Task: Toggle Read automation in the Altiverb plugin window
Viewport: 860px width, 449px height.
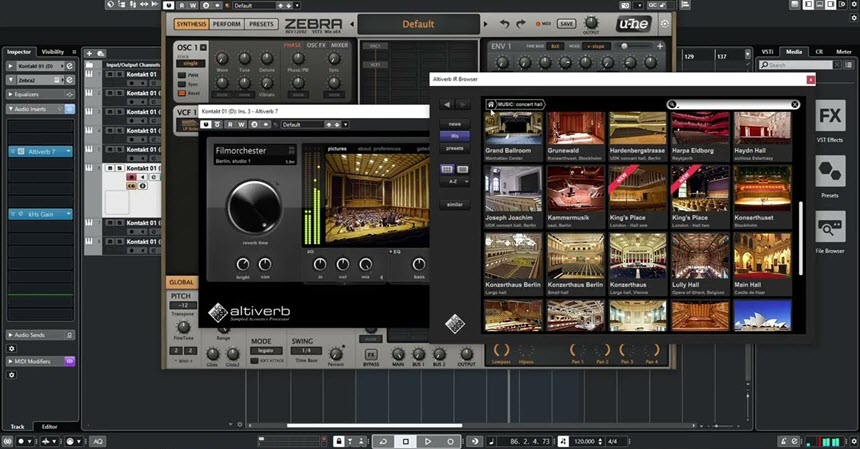Action: pos(230,125)
